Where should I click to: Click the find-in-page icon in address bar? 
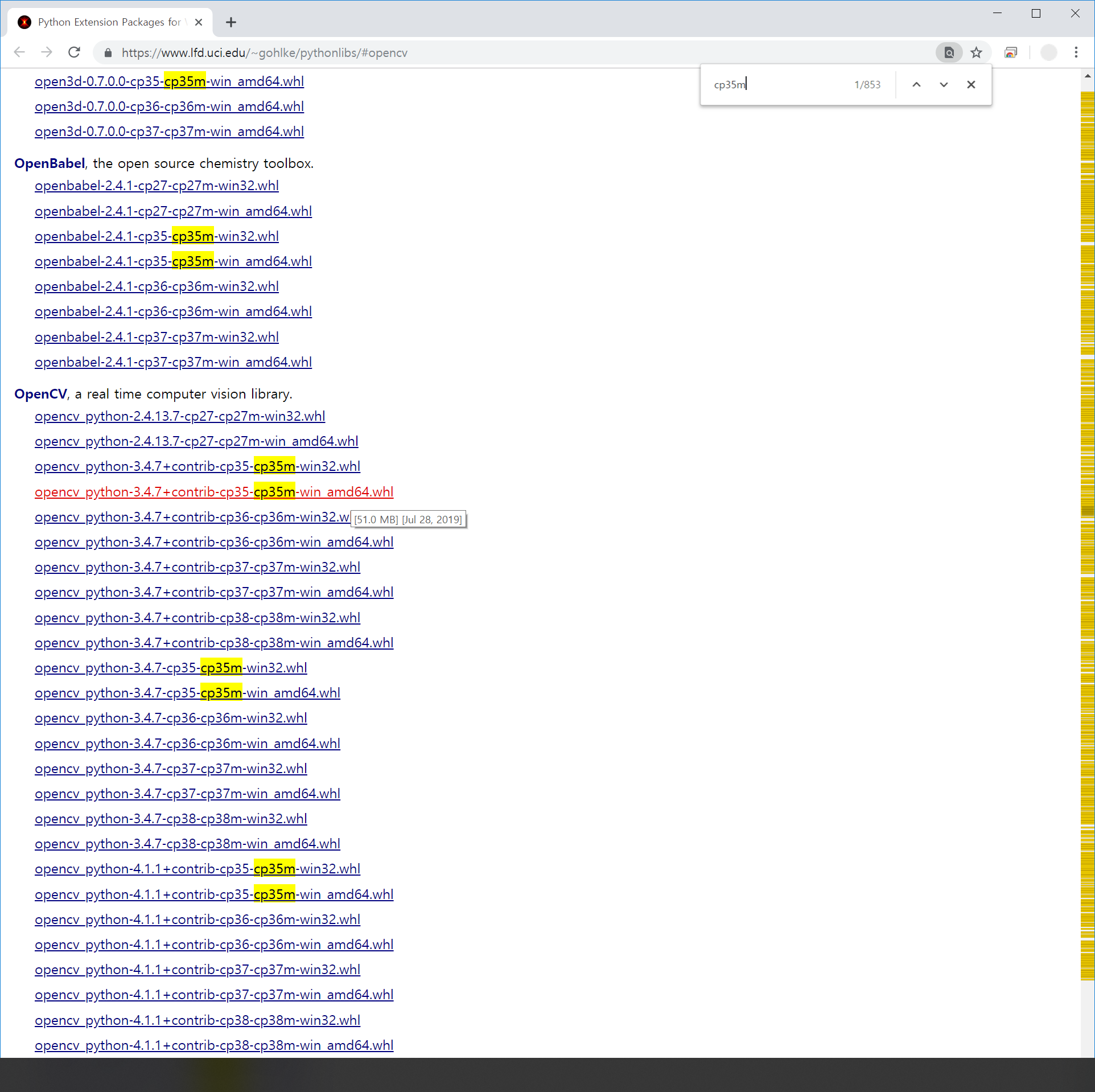point(949,52)
